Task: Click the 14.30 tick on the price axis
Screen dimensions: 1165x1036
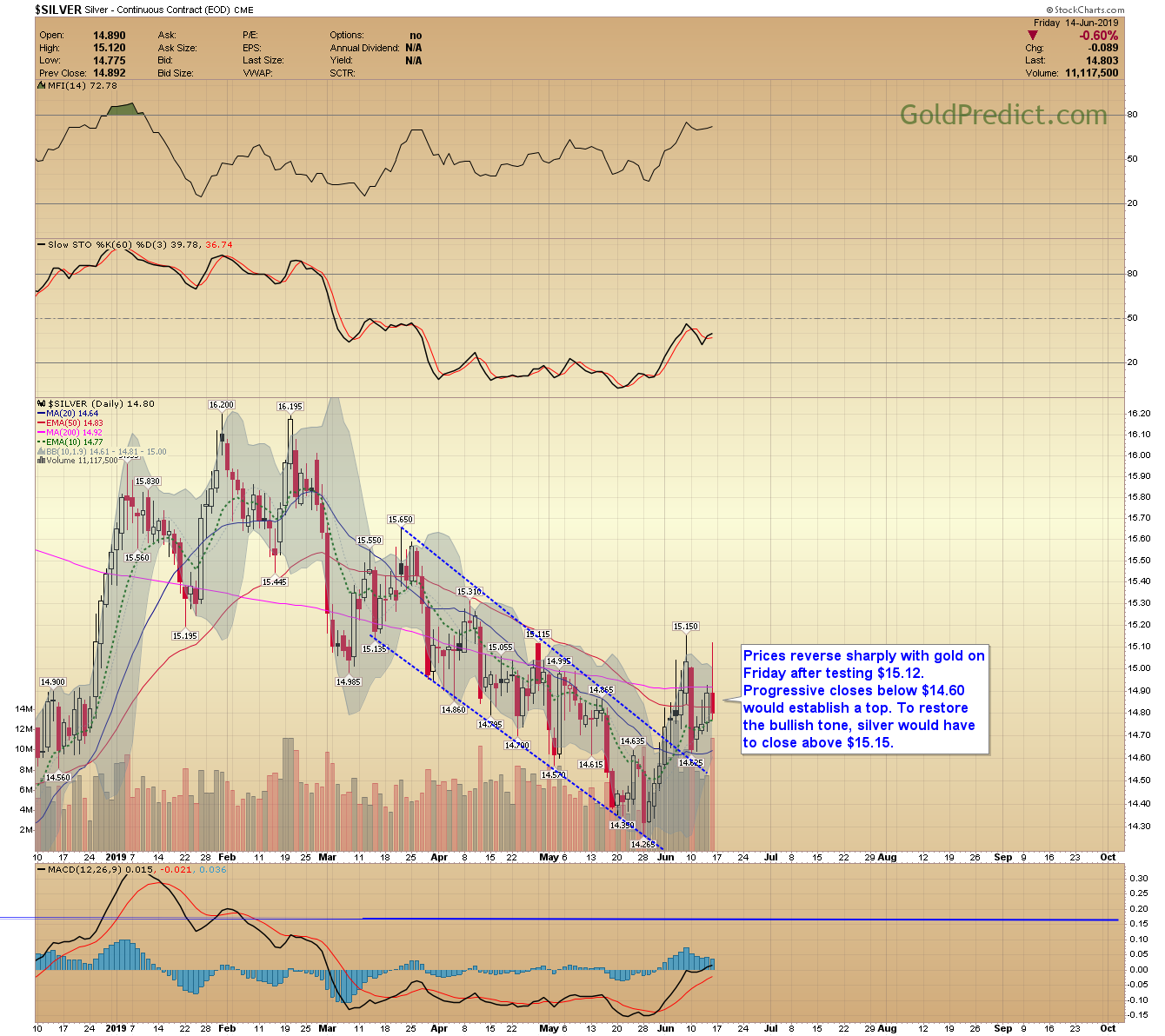Action: [x=1138, y=827]
